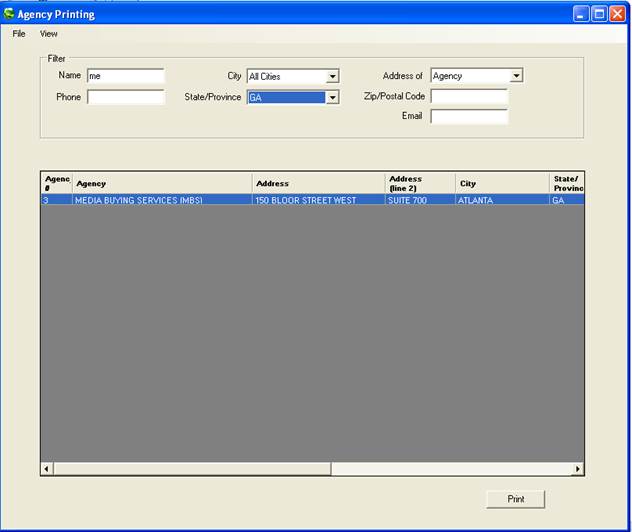Click the horizontal scrollbar left arrow
Screen dimensions: 632x532
point(47,469)
